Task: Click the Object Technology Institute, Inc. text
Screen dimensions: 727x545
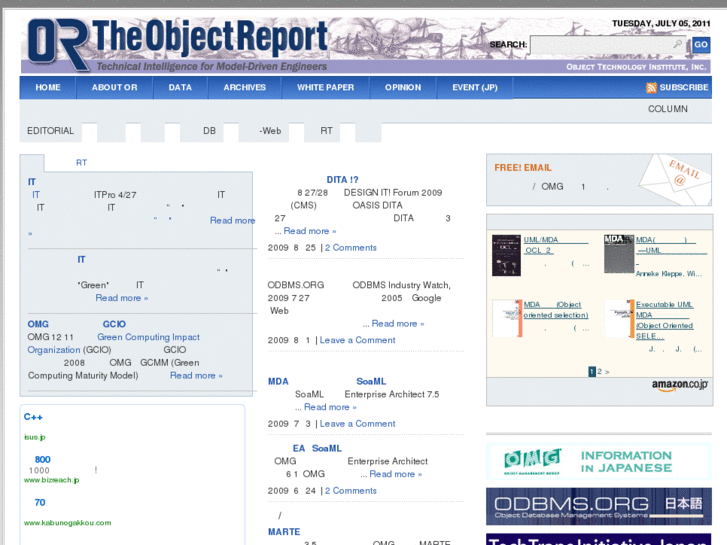Action: (x=636, y=67)
